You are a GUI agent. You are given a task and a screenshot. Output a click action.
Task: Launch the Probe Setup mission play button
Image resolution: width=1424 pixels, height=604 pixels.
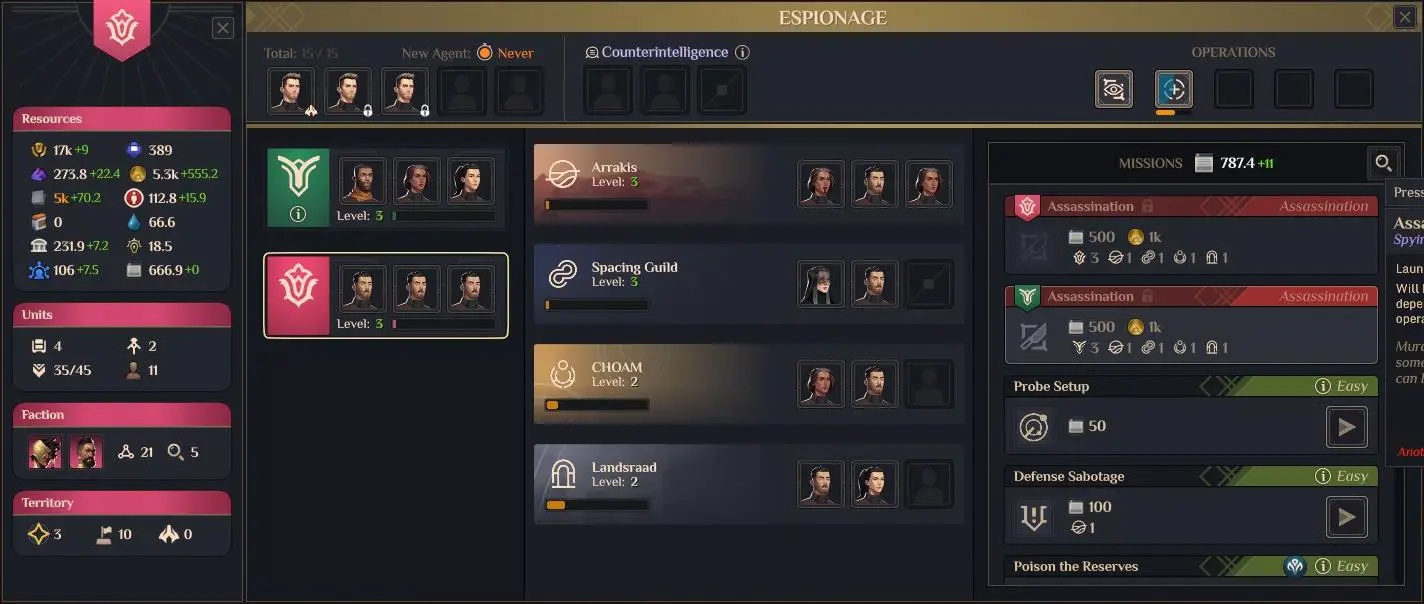tap(1346, 427)
